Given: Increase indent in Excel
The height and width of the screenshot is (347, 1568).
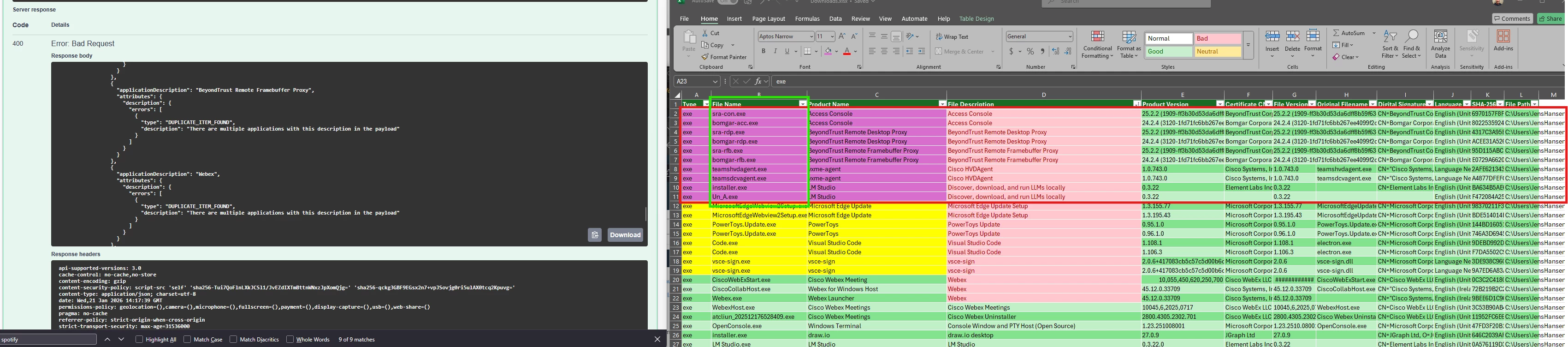Looking at the screenshot, I should pos(922,51).
